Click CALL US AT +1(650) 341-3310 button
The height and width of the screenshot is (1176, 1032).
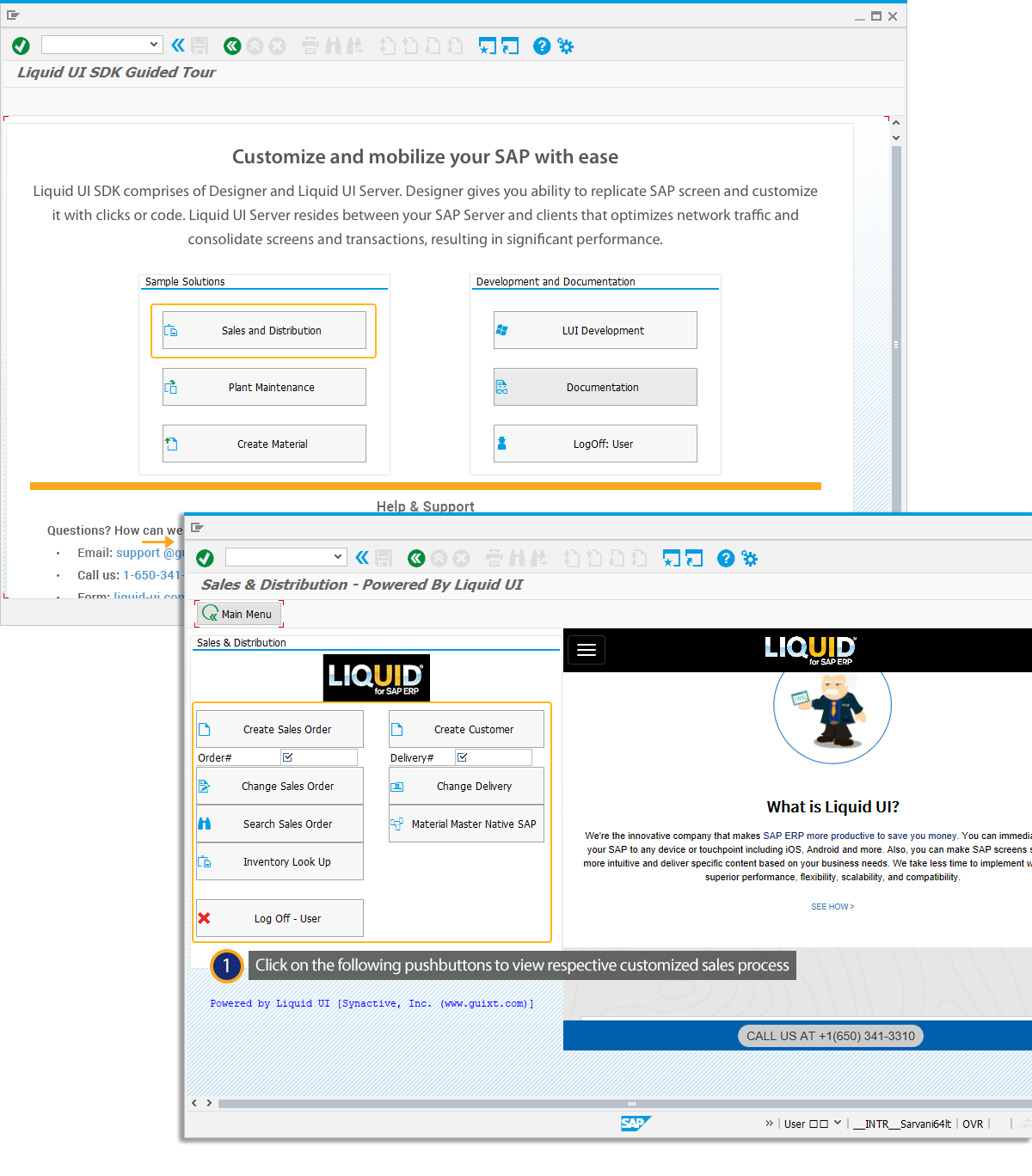coord(831,1036)
